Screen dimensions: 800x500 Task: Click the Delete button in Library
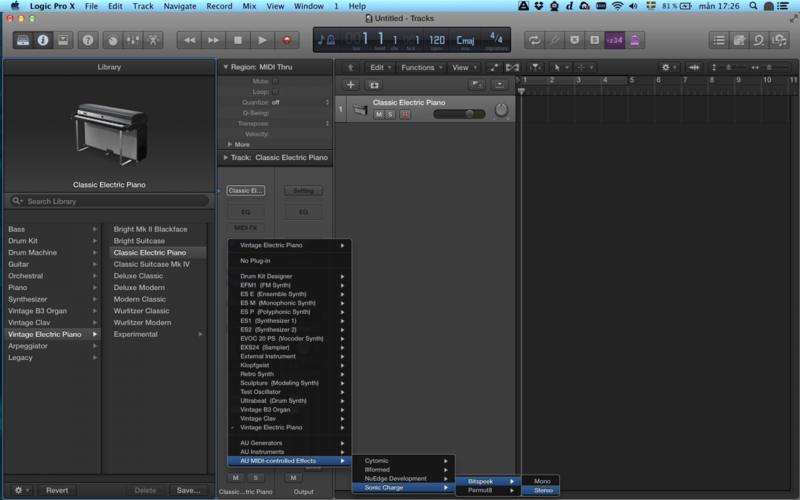coord(145,490)
